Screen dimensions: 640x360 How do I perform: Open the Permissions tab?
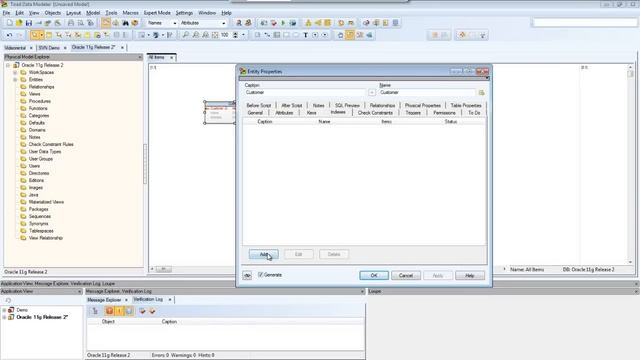[x=444, y=113]
